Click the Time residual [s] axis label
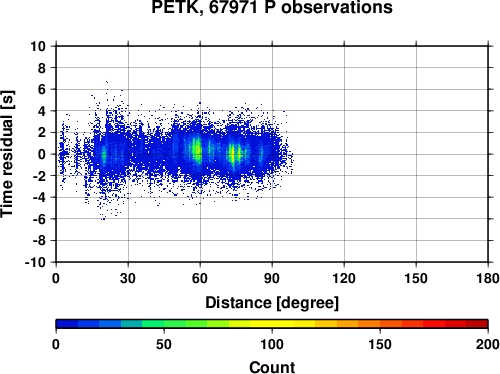The width and height of the screenshot is (500, 374). tap(7, 154)
